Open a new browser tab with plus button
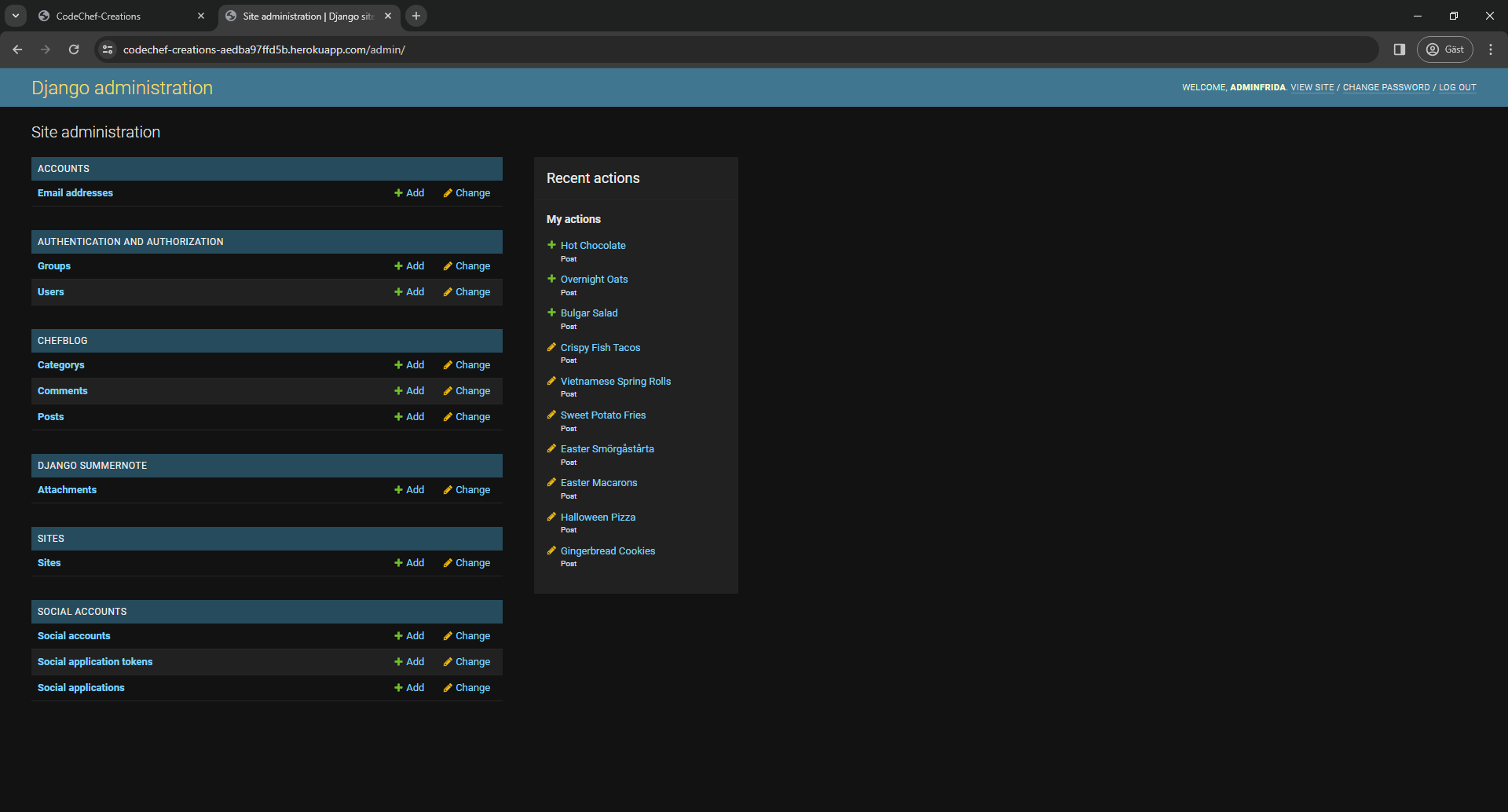 (416, 16)
